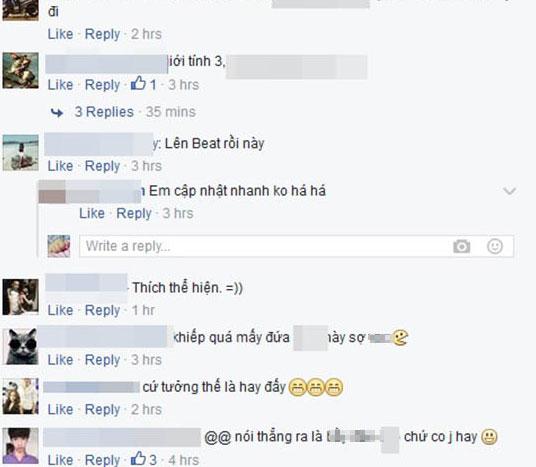Open the avatar beside the 'Lên Beat rồi này' comment
The width and height of the screenshot is (536, 467).
point(21,153)
